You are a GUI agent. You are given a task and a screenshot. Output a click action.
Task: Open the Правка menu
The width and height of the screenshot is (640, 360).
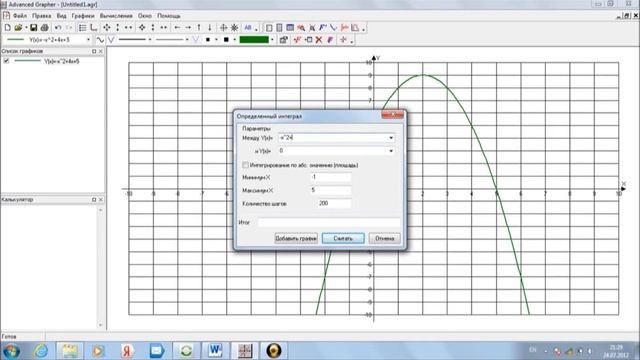tap(42, 16)
